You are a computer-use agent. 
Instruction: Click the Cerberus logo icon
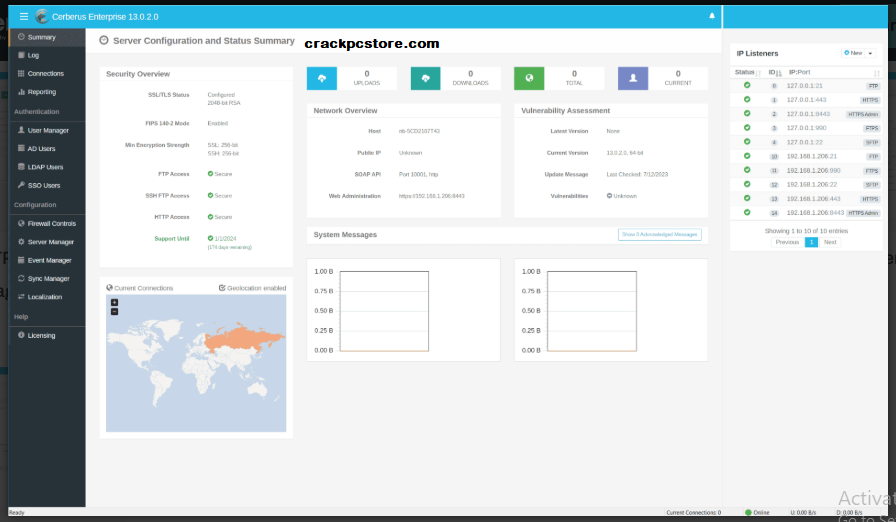pos(42,17)
